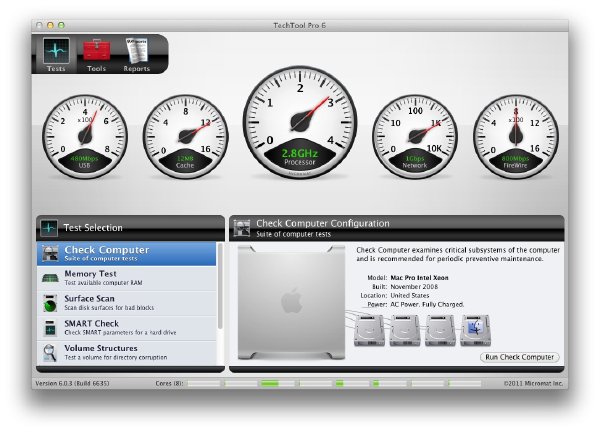The height and width of the screenshot is (433, 600).
Task: Click the TechTool Pro 6 window title
Action: [x=299, y=25]
